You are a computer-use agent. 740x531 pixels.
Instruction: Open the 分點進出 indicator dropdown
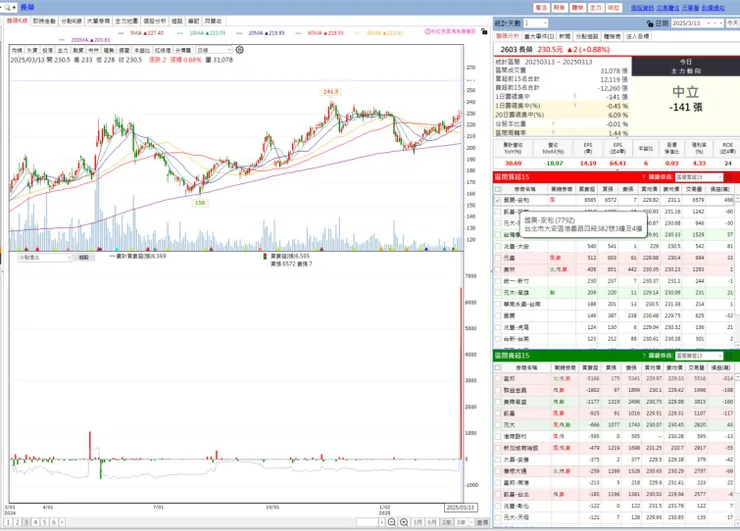point(45,257)
